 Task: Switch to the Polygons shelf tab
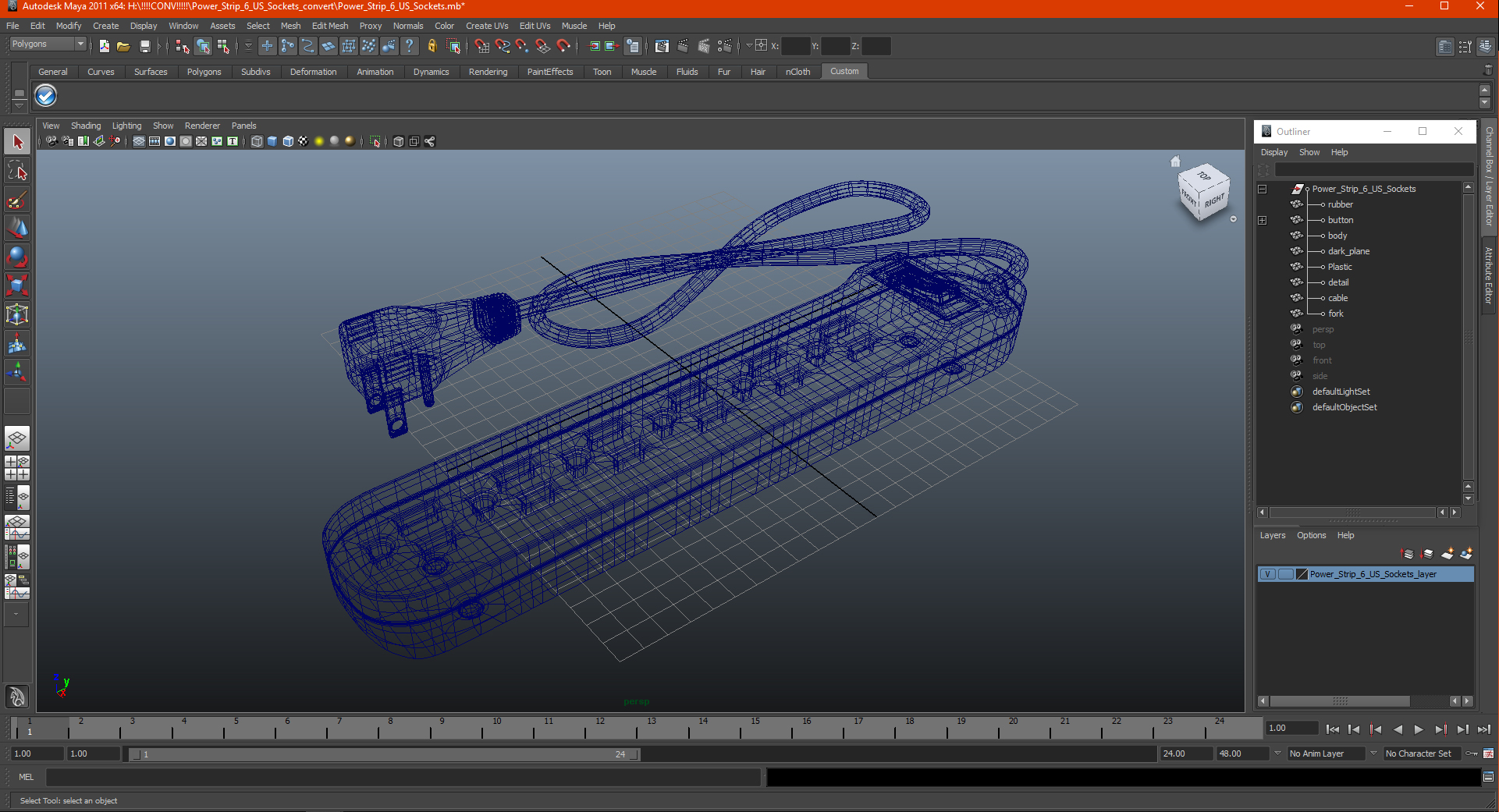(x=204, y=72)
